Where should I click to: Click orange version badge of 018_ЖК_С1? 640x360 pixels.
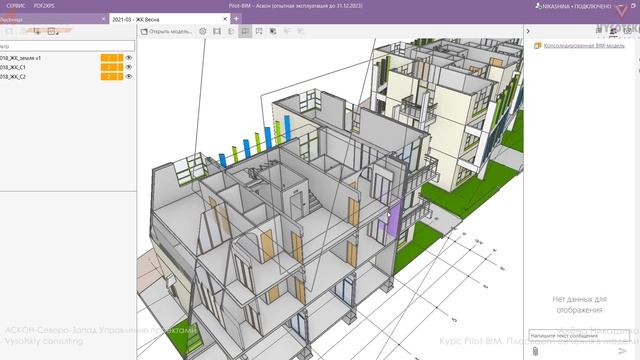pos(112,67)
